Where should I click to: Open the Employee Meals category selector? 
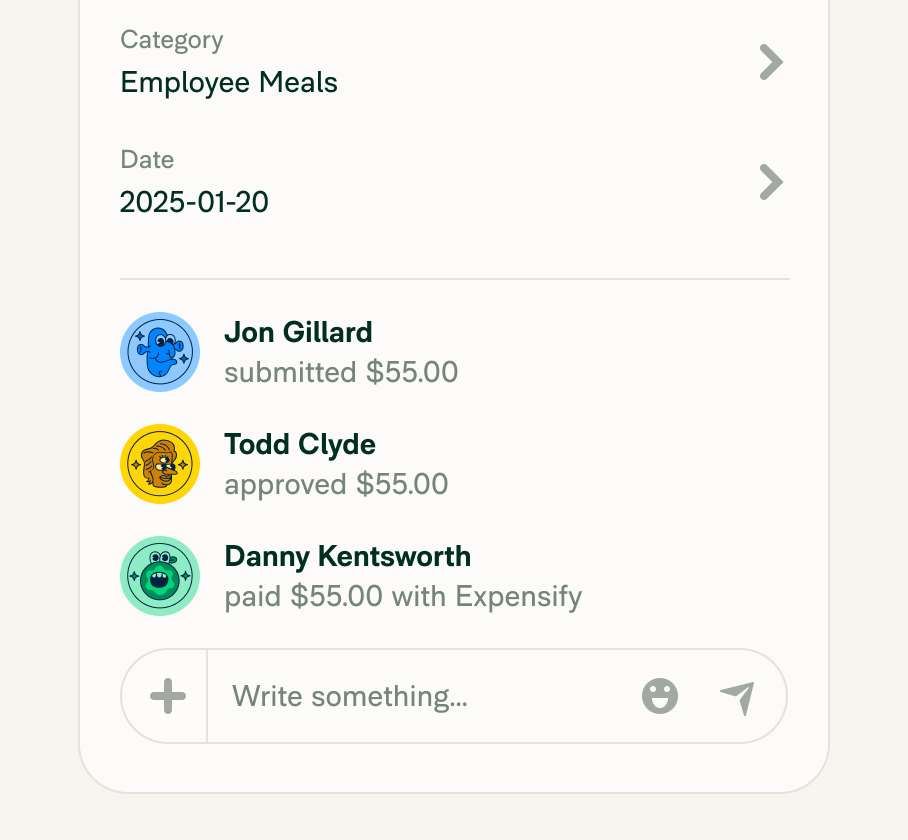point(229,82)
